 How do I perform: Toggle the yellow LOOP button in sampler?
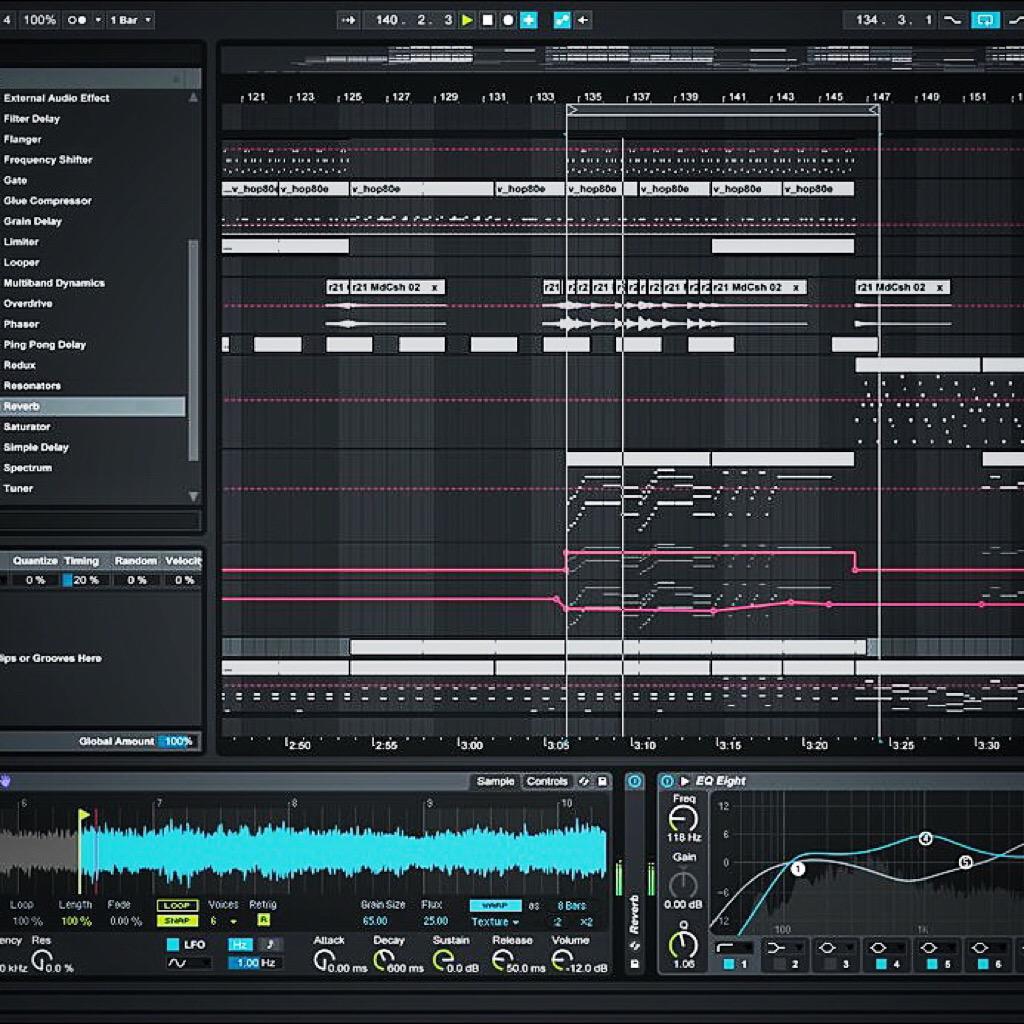point(177,905)
